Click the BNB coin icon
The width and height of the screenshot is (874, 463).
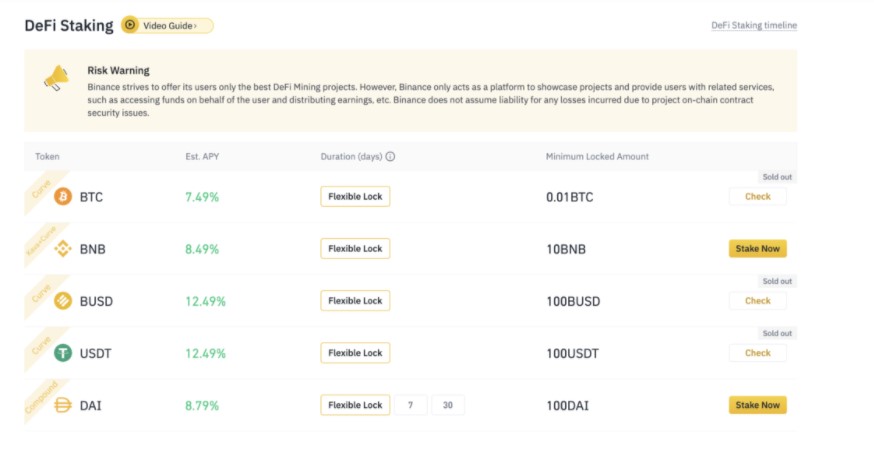pyautogui.click(x=63, y=248)
